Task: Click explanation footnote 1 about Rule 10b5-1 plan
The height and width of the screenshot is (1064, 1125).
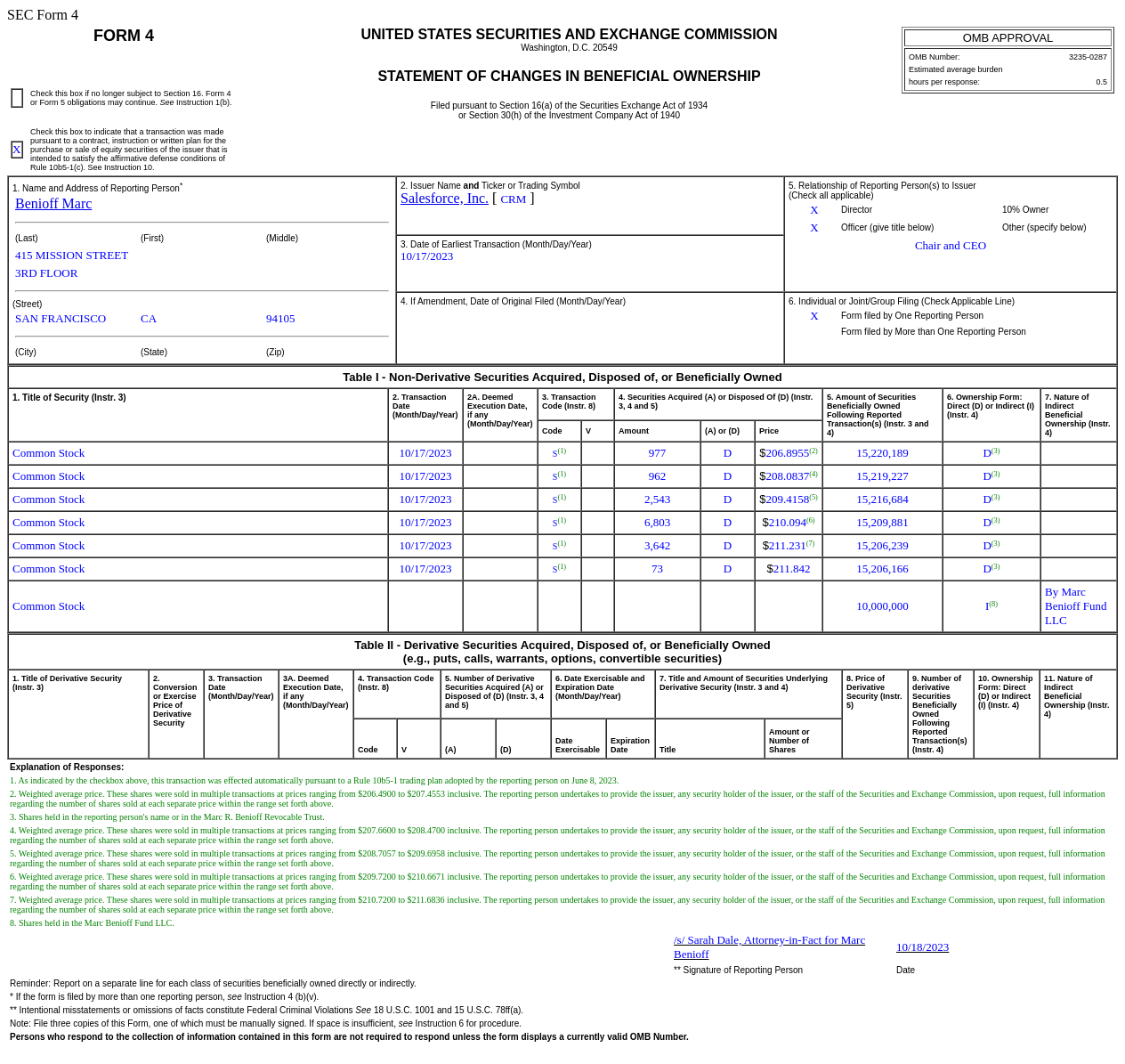Action: (x=314, y=781)
